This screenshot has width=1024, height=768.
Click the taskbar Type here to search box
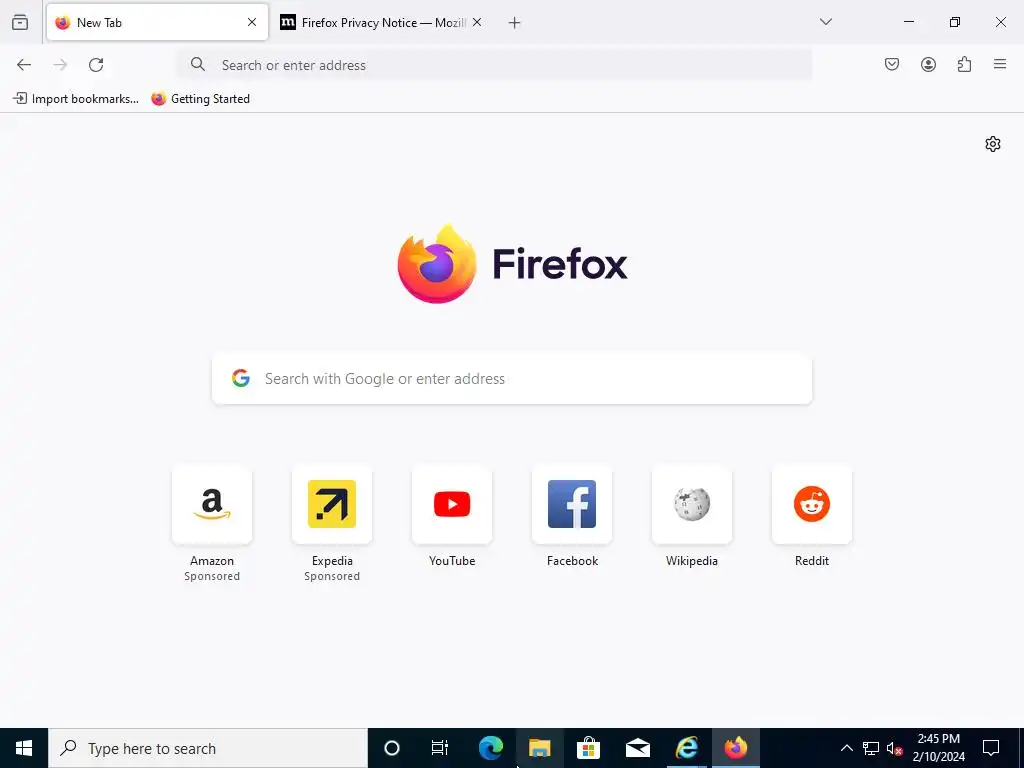(208, 748)
